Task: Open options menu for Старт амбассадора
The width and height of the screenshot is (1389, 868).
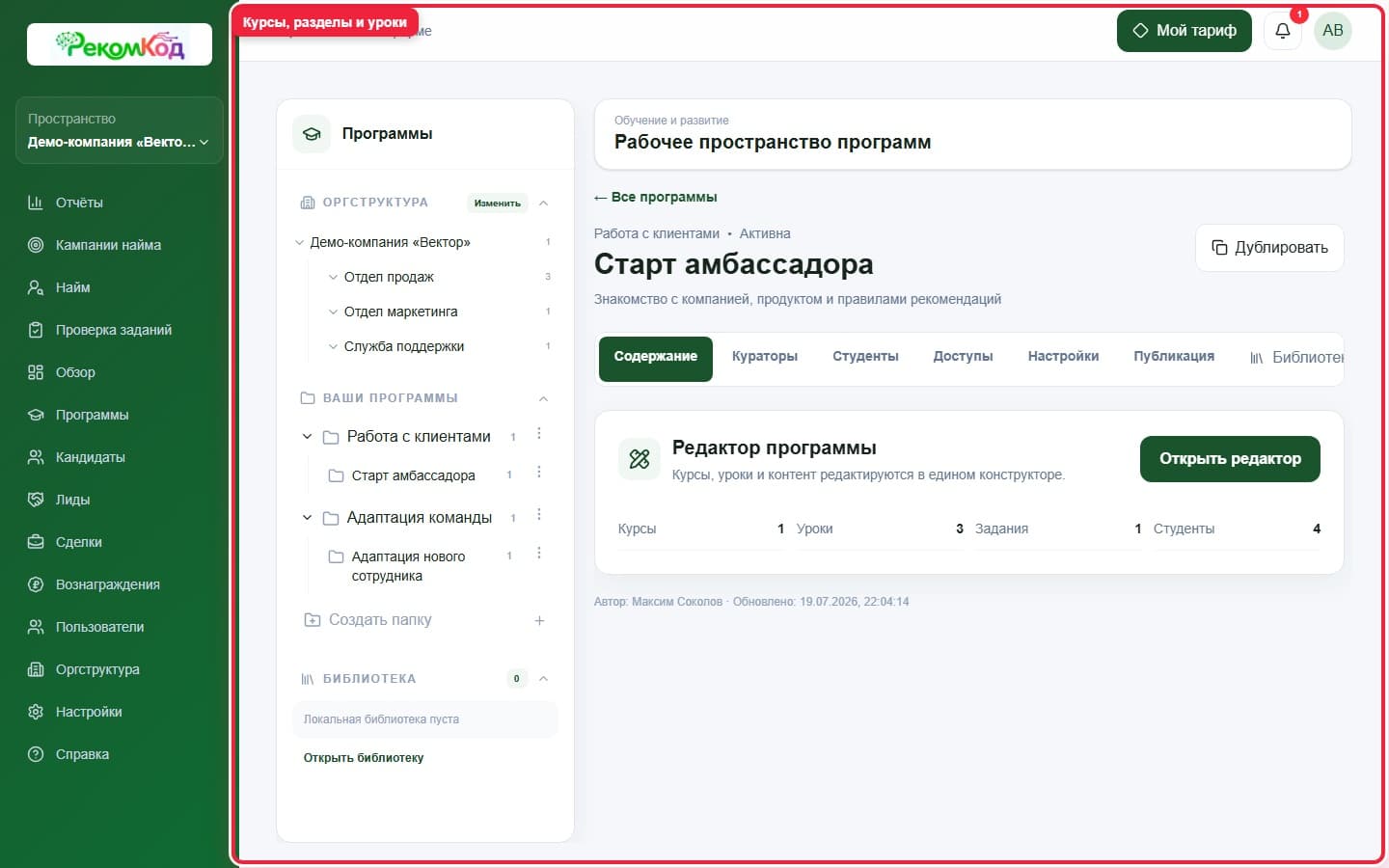Action: pyautogui.click(x=539, y=473)
